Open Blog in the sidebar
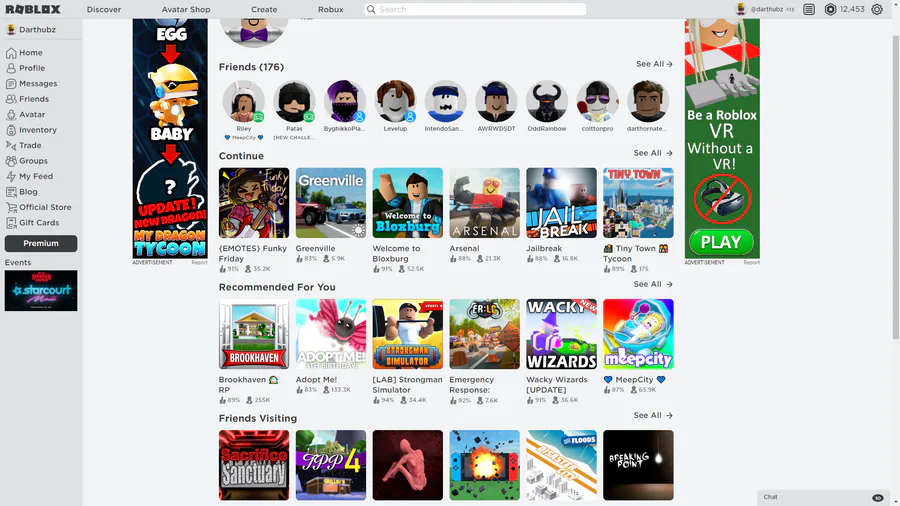900x506 pixels. 22,192
